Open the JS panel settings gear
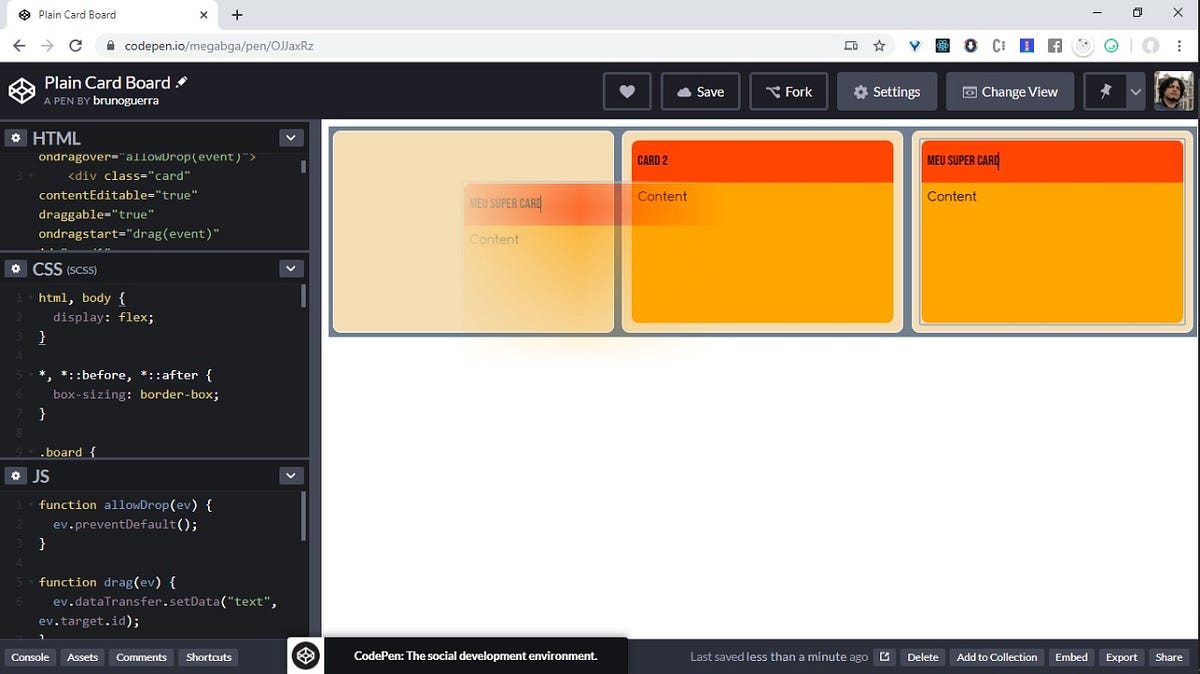This screenshot has width=1200, height=674. click(16, 476)
